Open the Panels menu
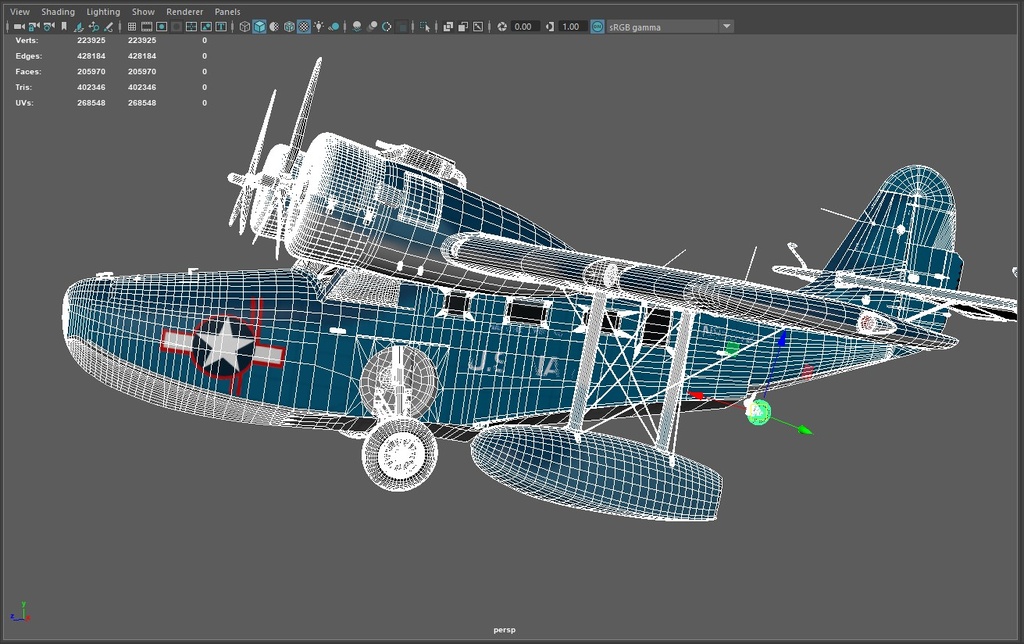Viewport: 1024px width, 644px height. click(x=227, y=11)
